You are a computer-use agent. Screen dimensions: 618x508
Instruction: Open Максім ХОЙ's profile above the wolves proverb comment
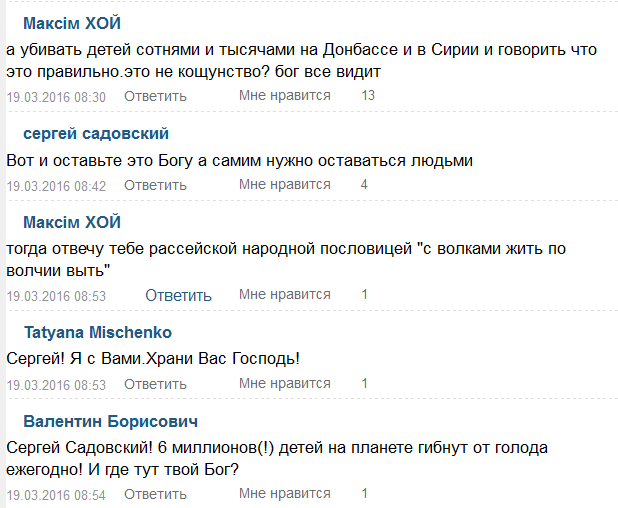pos(72,221)
